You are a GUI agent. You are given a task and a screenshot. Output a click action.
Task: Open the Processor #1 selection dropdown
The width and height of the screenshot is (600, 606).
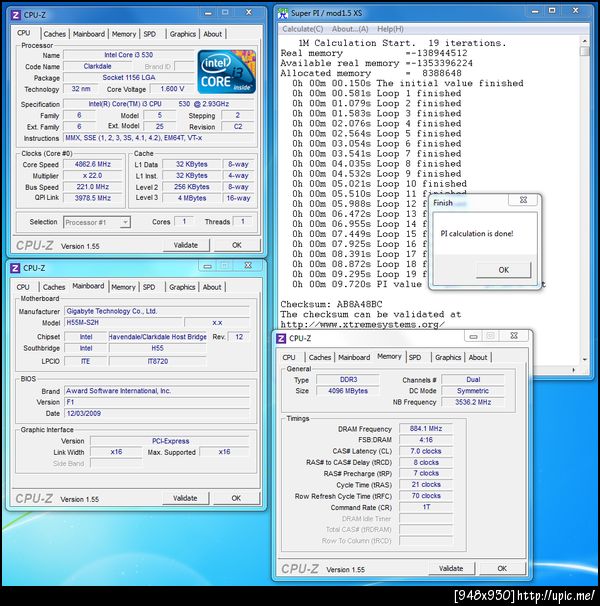coord(97,222)
